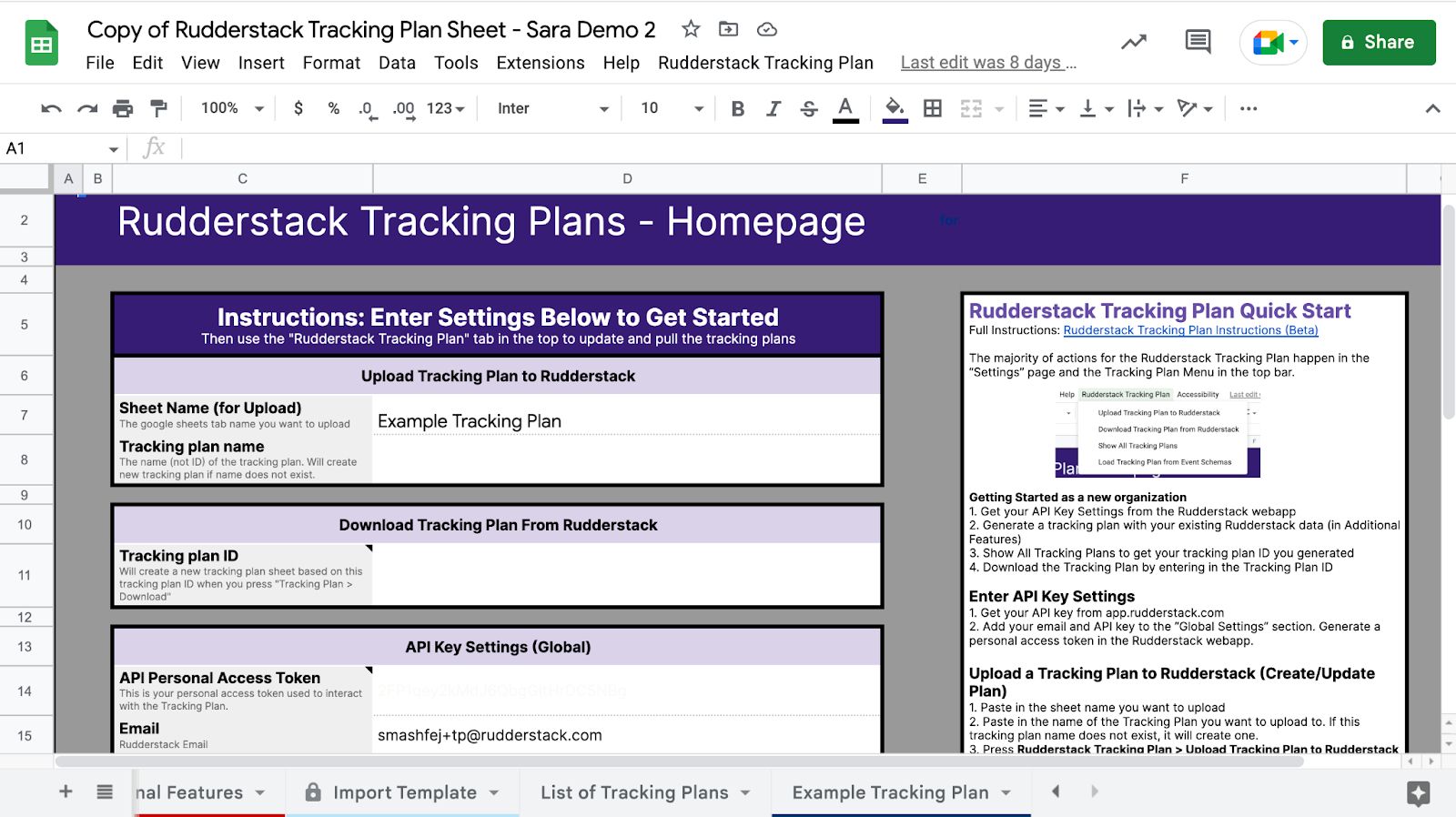Screen dimensions: 1456x817
Task: Open the more number formats dropdown
Action: click(x=446, y=108)
